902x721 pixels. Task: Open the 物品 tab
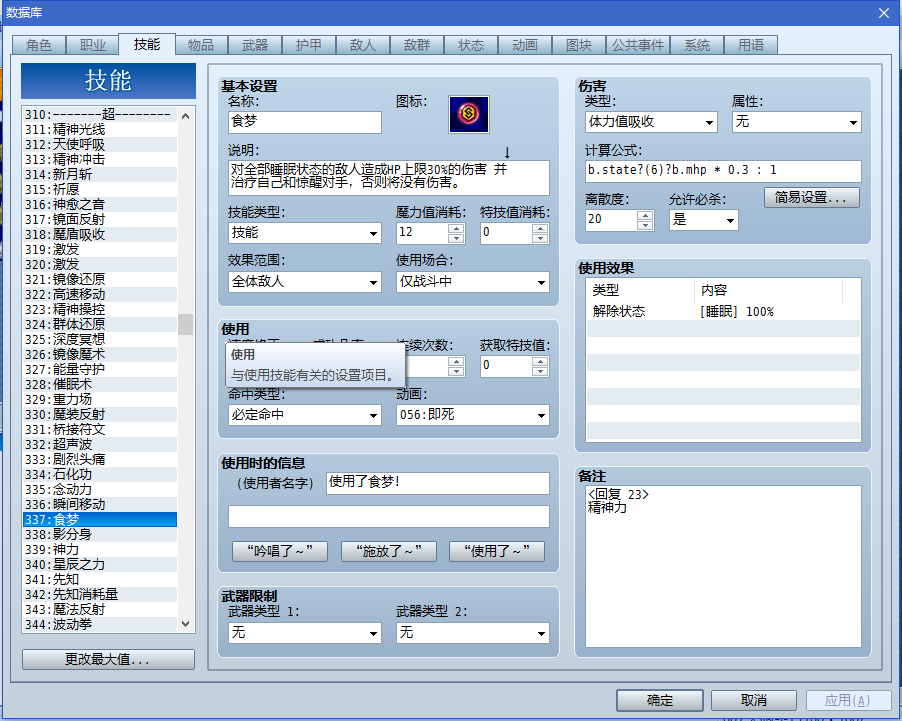pyautogui.click(x=201, y=45)
